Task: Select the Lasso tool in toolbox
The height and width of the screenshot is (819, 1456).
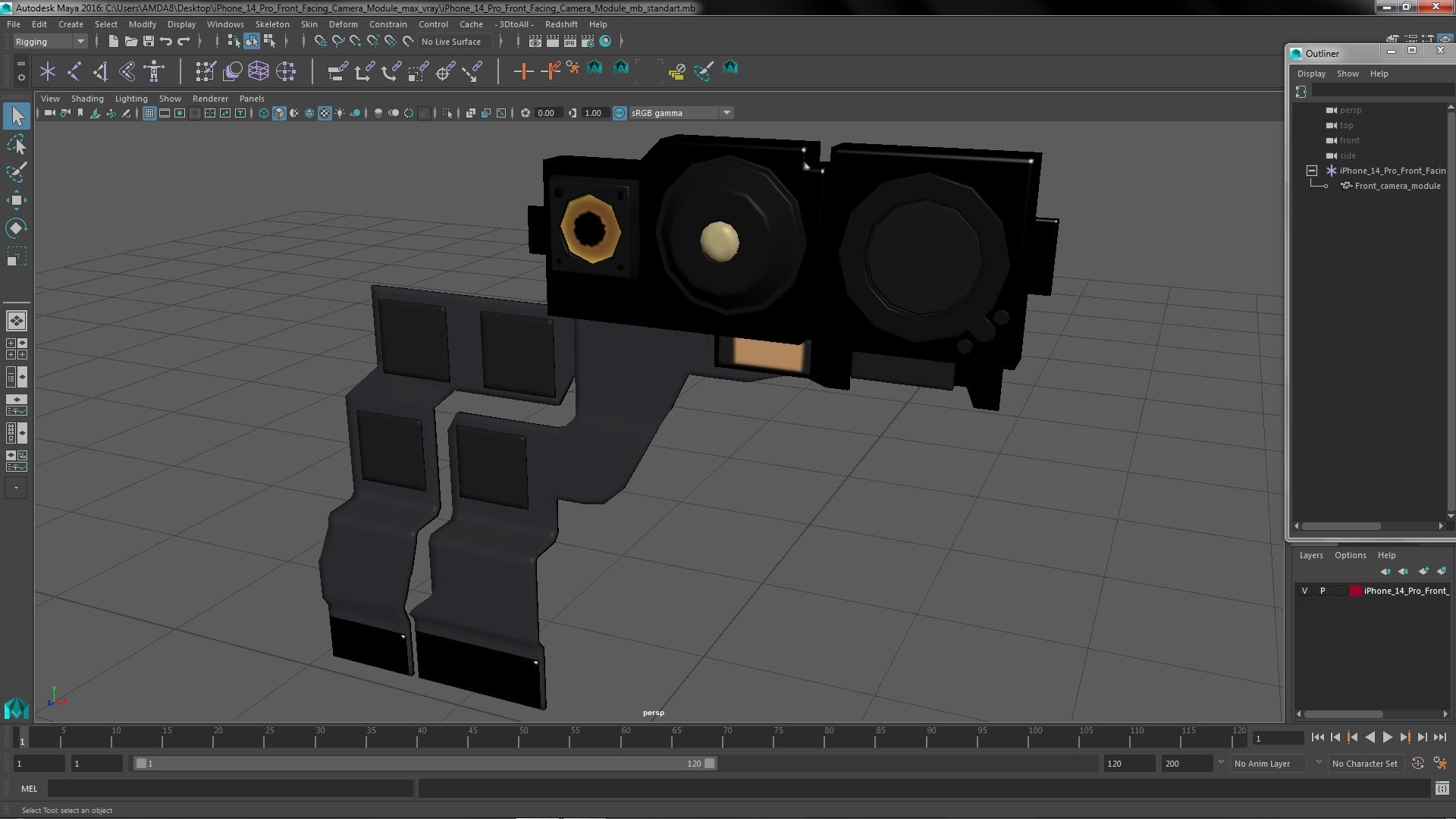Action: (x=16, y=144)
